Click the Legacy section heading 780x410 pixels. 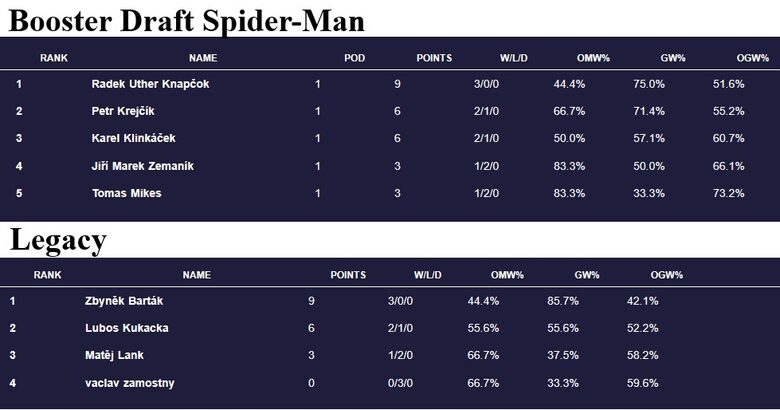(x=58, y=240)
